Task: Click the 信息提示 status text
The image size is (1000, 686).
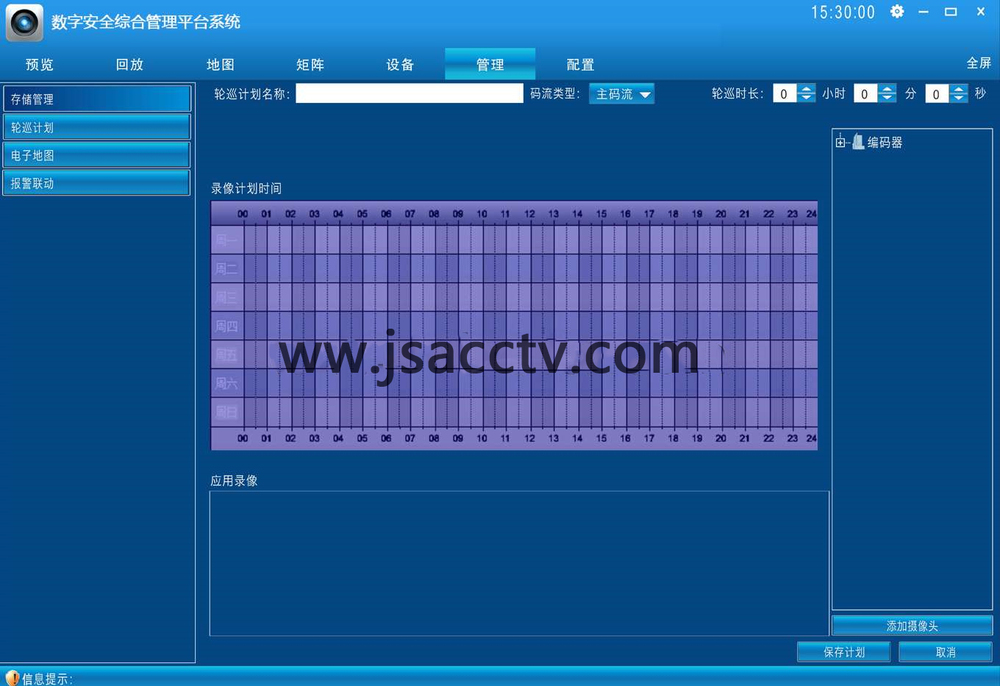Action: click(x=47, y=678)
